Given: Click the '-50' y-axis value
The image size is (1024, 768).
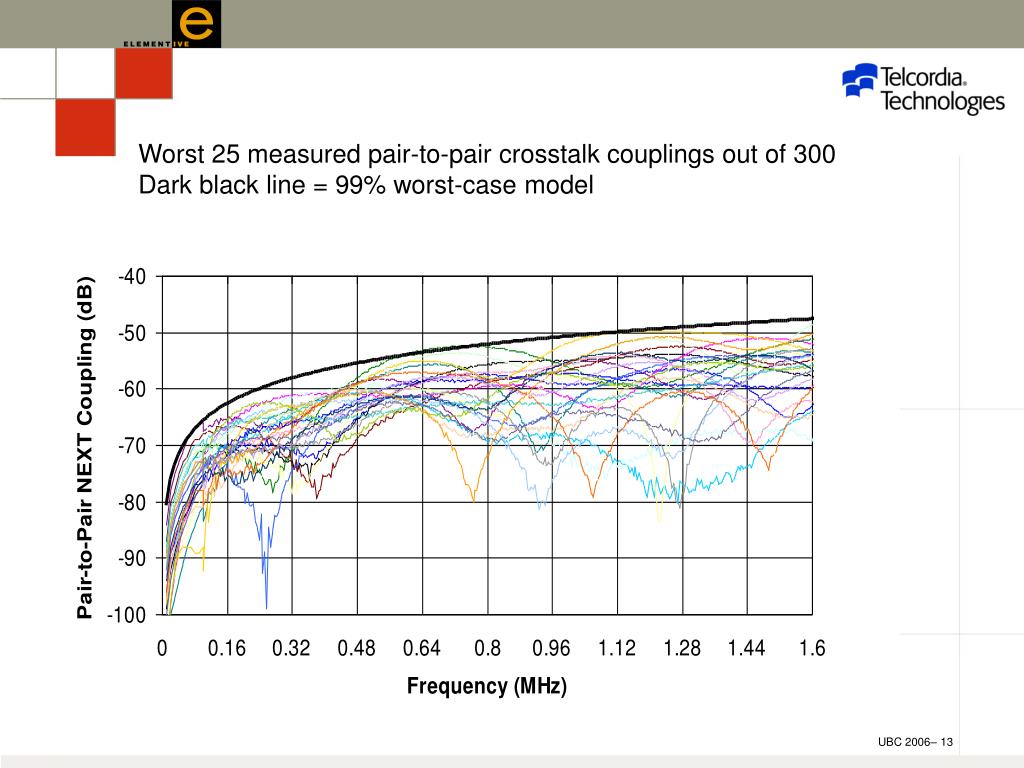Looking at the screenshot, I should [132, 333].
